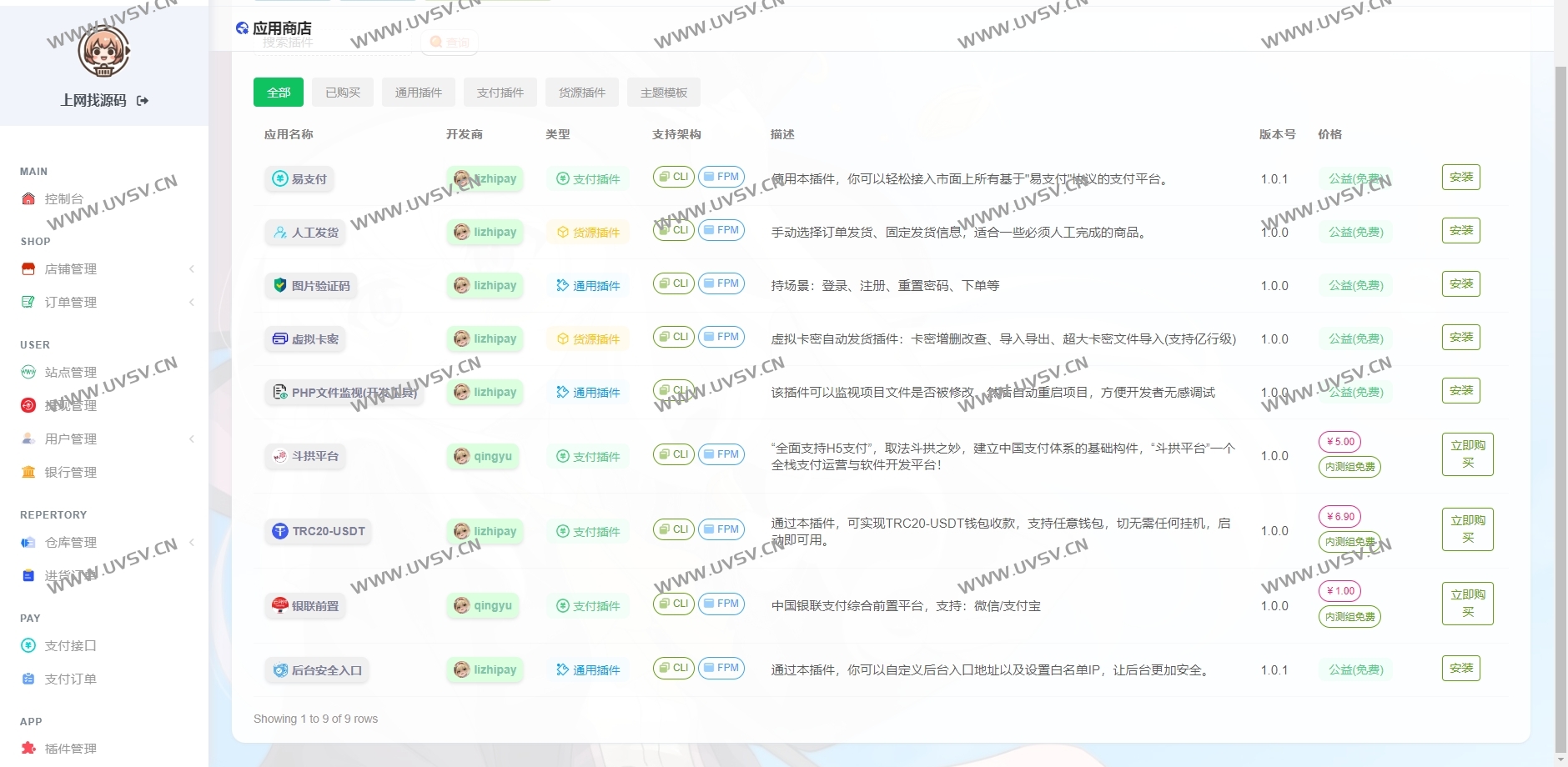Screen dimensions: 1568x767
Task: Open 插件管理 via its puzzle icon
Action: click(x=28, y=748)
